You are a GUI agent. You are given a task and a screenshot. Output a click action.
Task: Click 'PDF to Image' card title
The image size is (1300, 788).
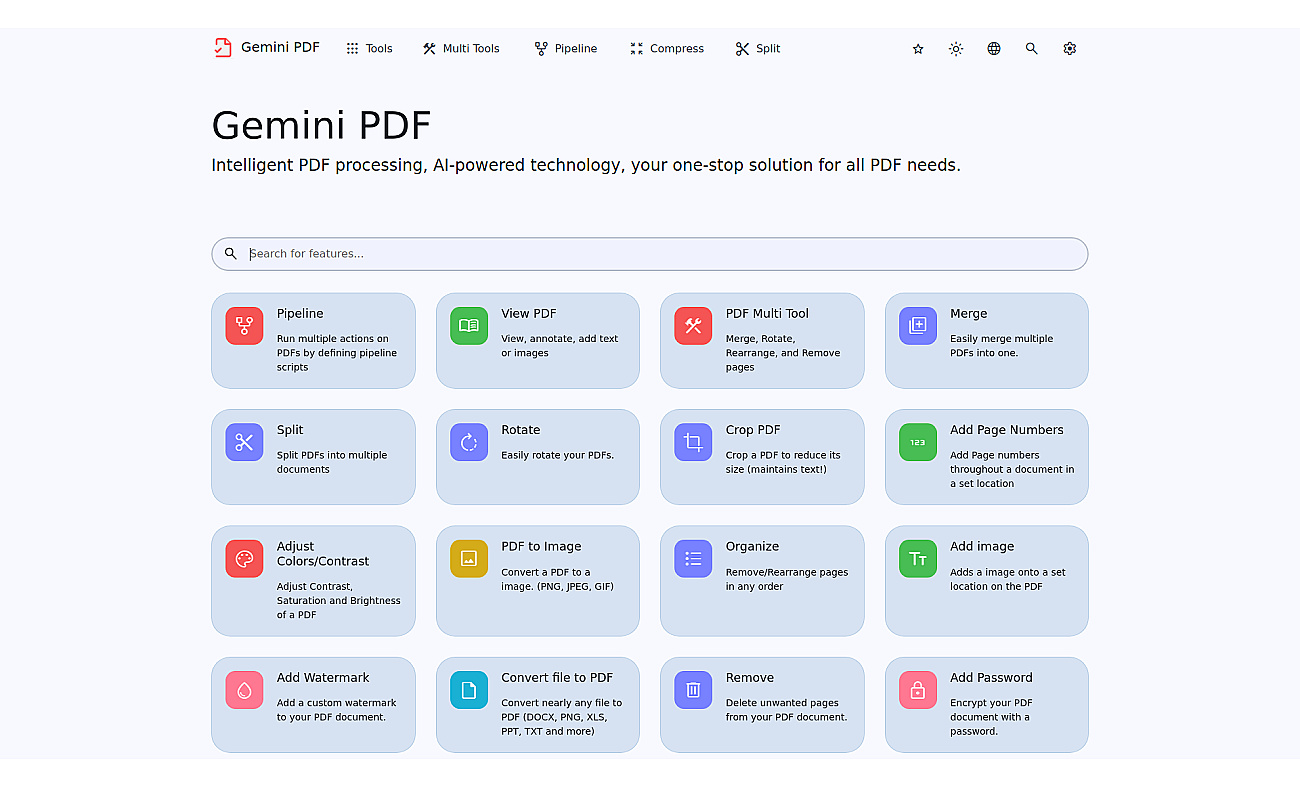(x=541, y=547)
